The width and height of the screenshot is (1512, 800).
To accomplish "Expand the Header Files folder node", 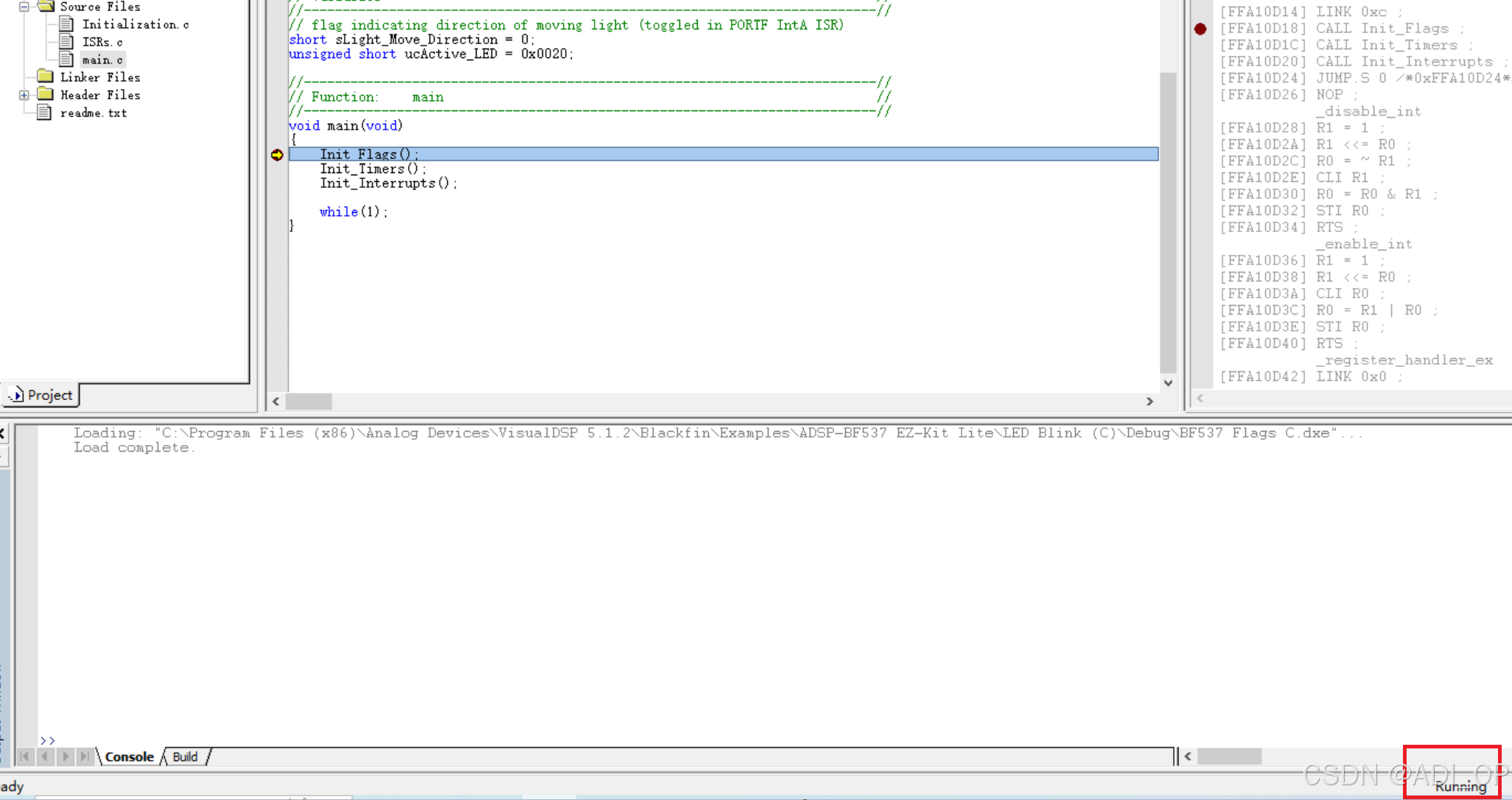I will click(x=24, y=95).
